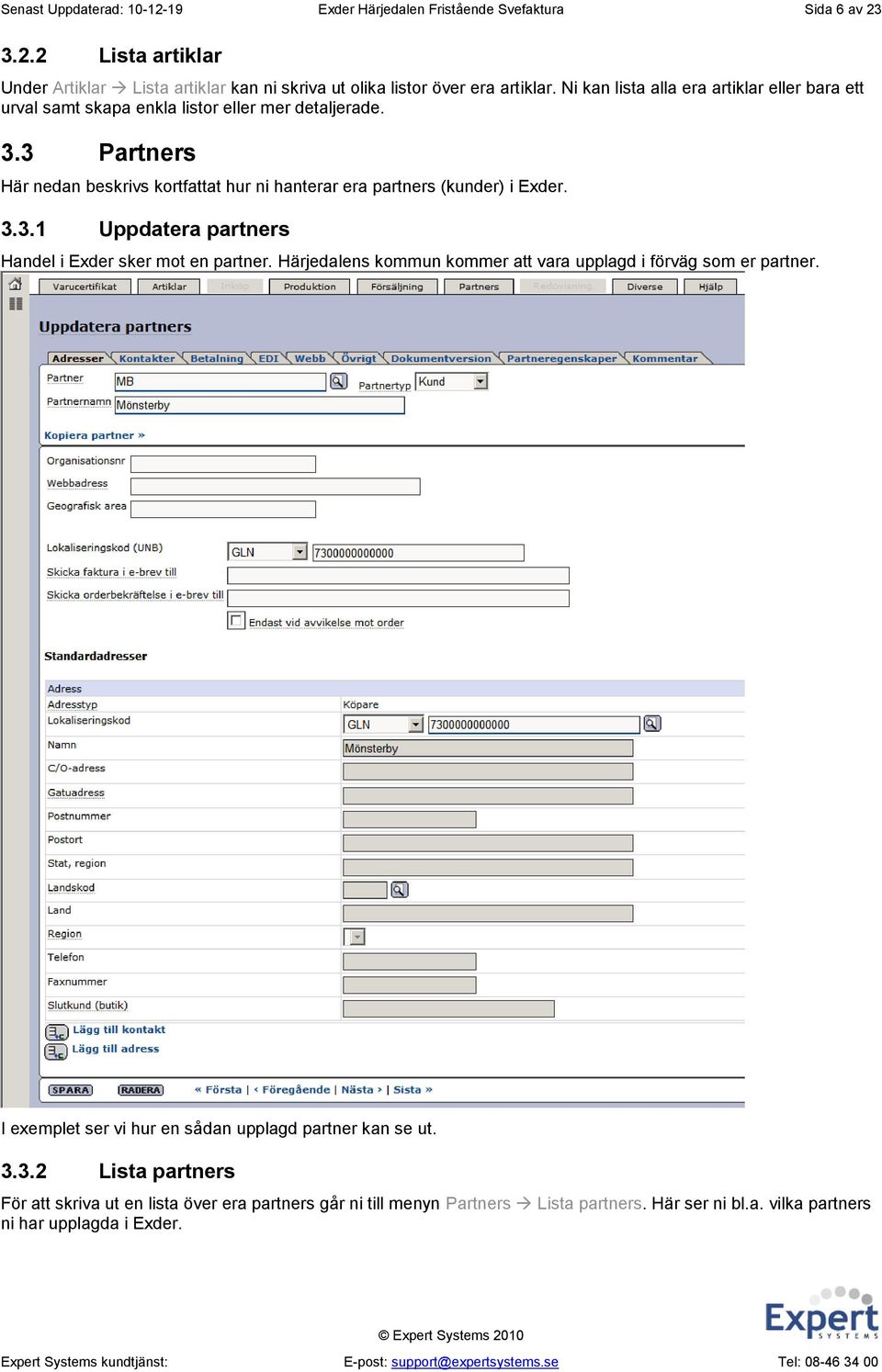The height and width of the screenshot is (1372, 882).
Task: Click the Skicka faktura i e-brev till field
Action: tap(398, 576)
